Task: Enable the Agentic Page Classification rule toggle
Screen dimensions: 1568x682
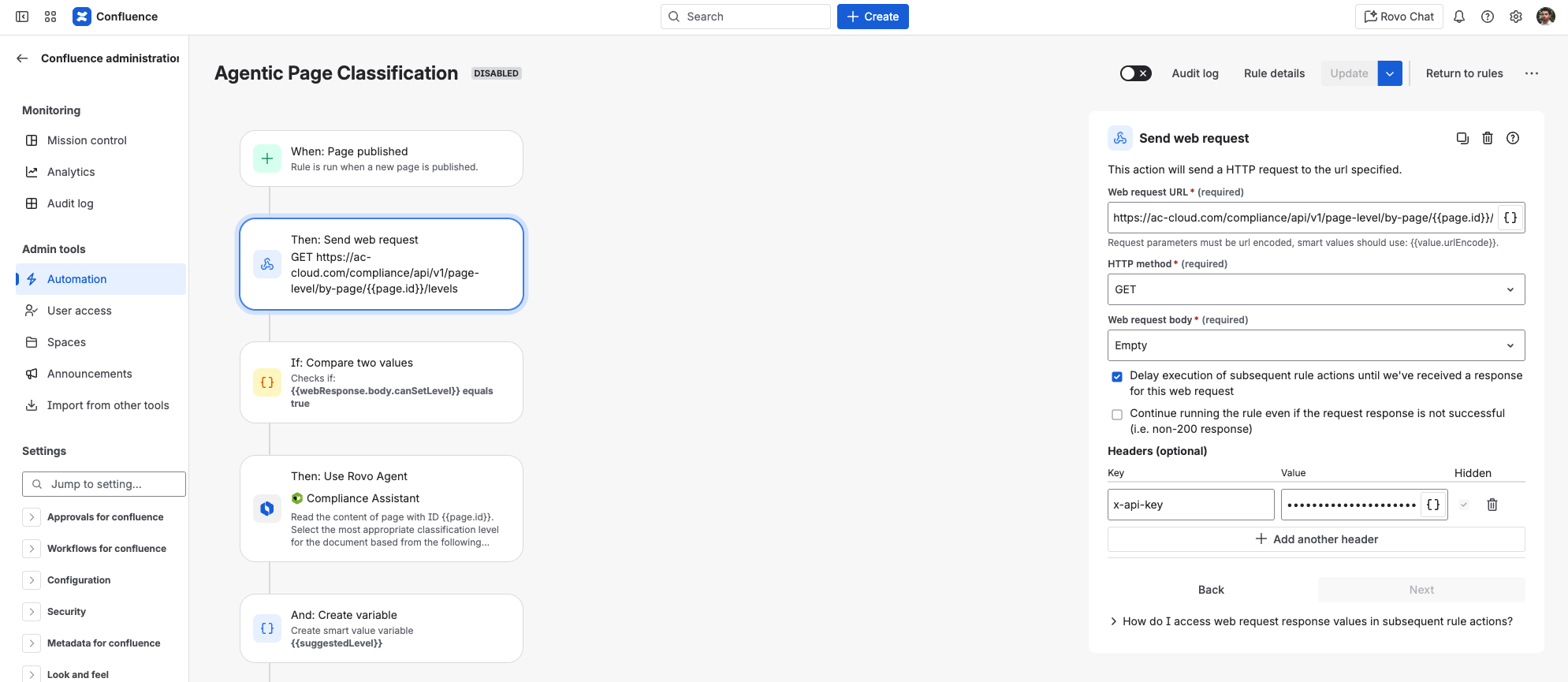Action: coord(1135,73)
